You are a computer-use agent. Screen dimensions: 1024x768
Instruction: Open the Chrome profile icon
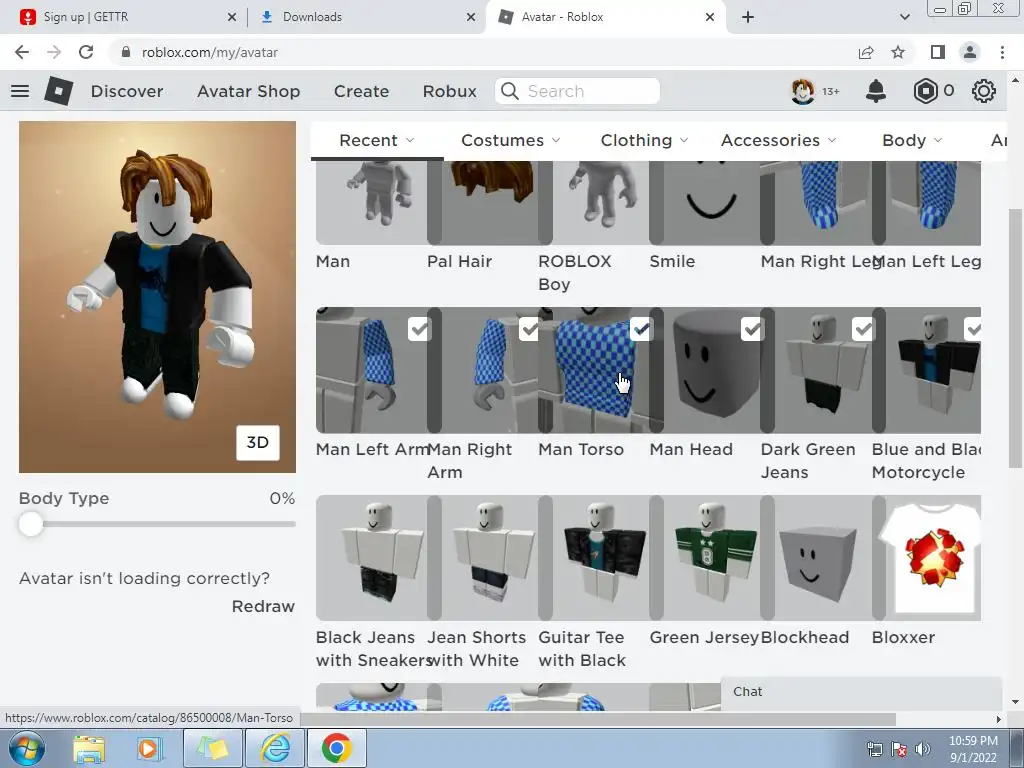pos(970,52)
